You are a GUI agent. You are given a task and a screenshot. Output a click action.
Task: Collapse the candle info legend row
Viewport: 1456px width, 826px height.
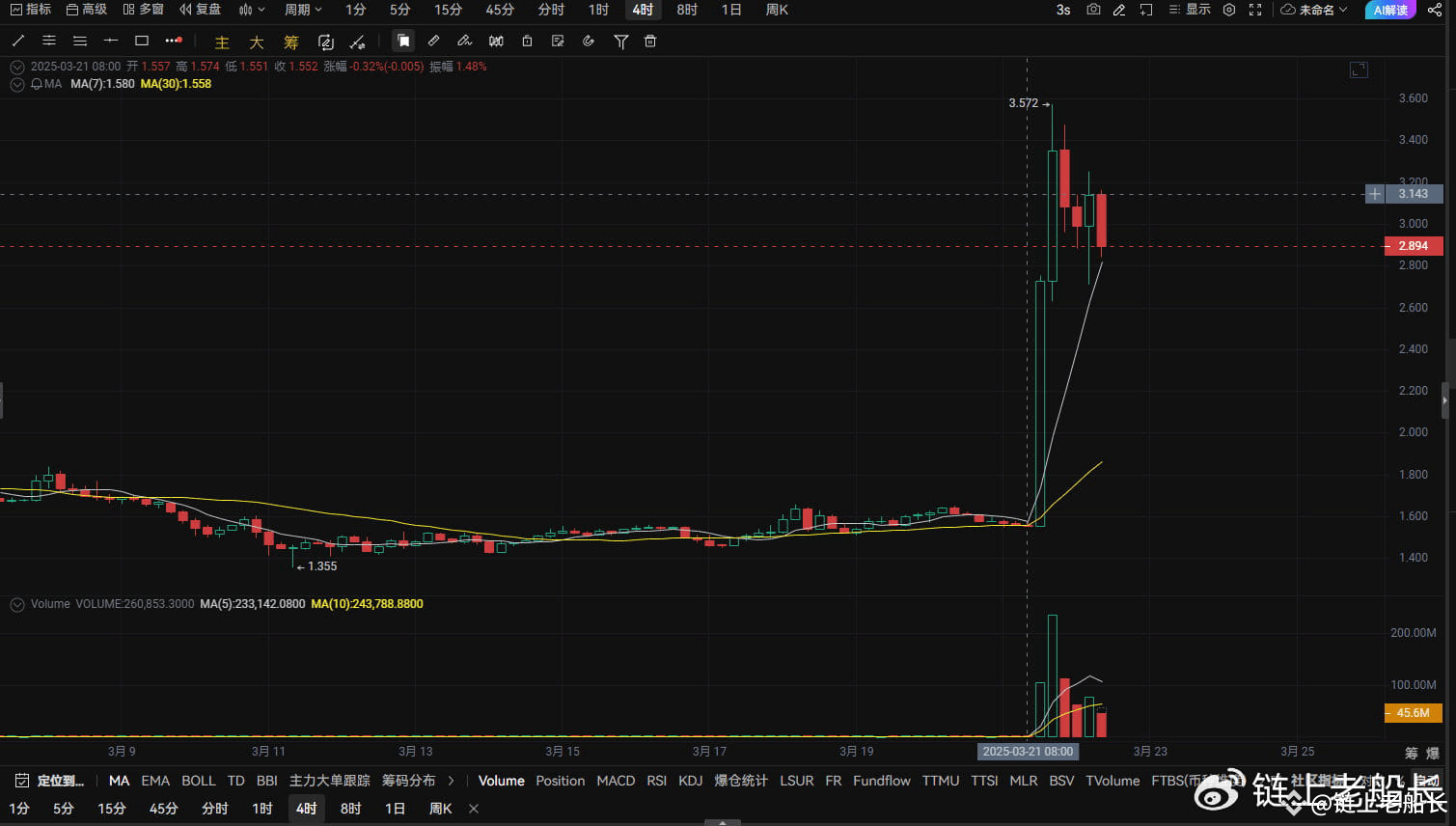point(17,67)
